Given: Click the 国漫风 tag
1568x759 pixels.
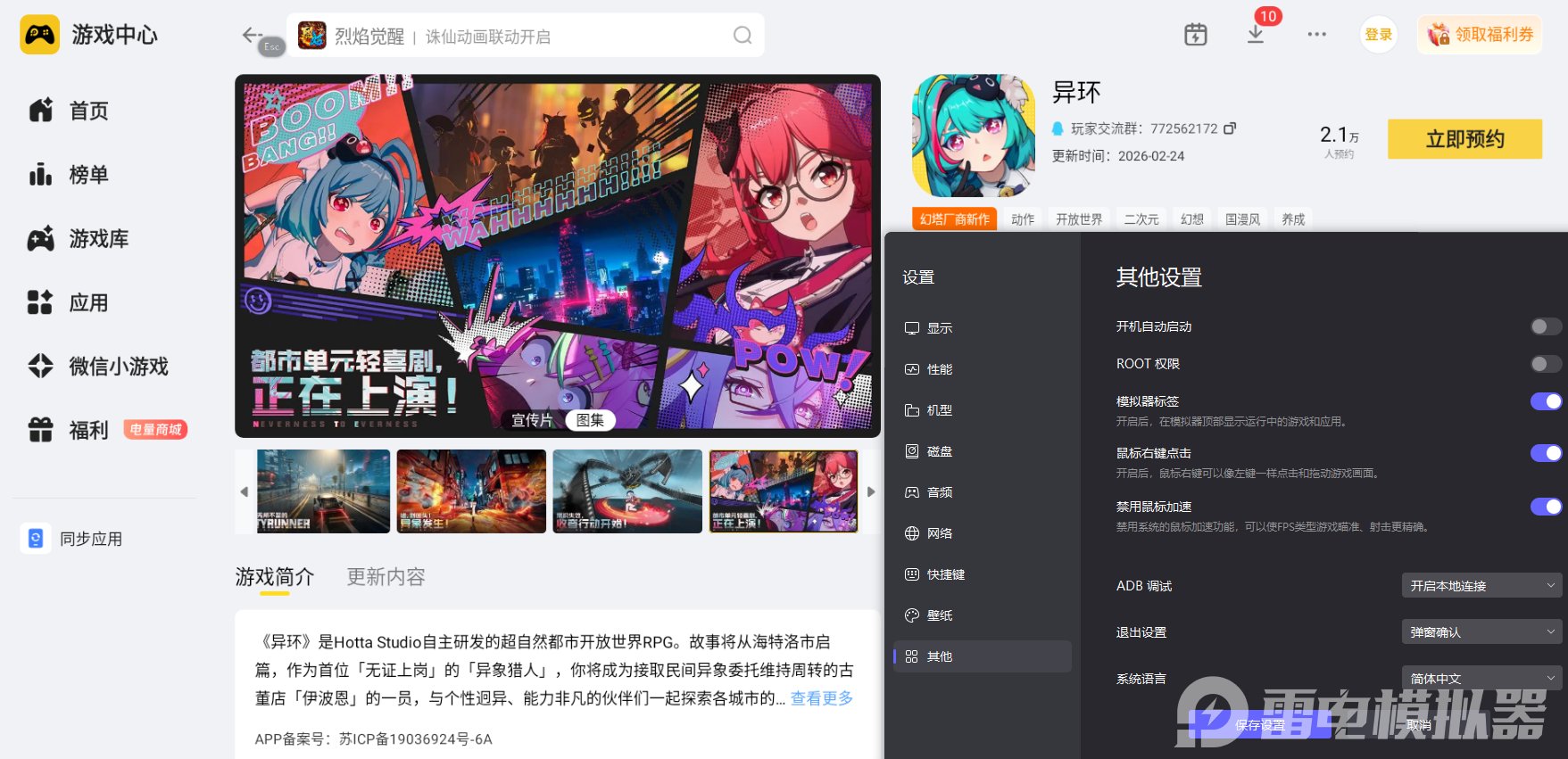Looking at the screenshot, I should 1243,219.
